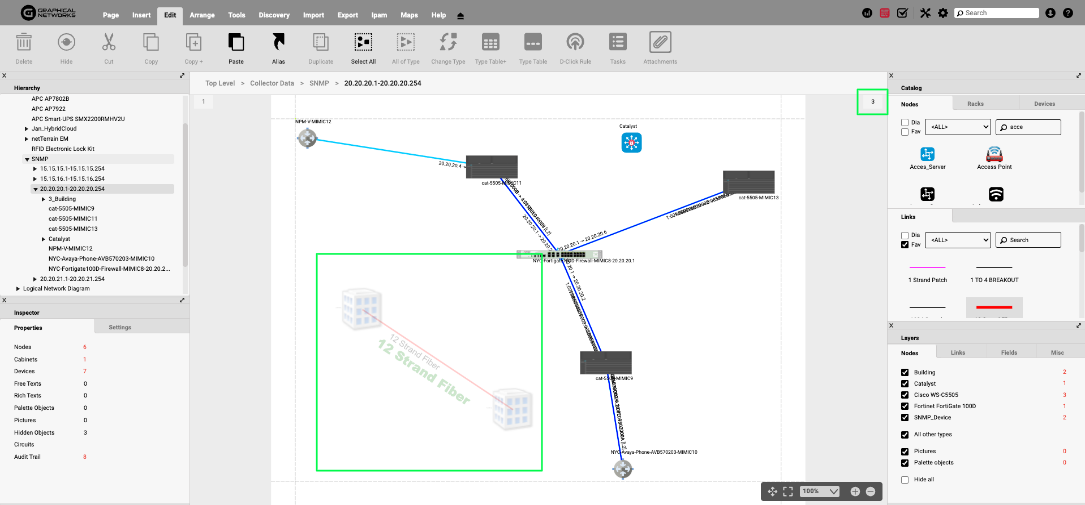Add the Access Point node icon
This screenshot has width=1085, height=505.
[994, 155]
